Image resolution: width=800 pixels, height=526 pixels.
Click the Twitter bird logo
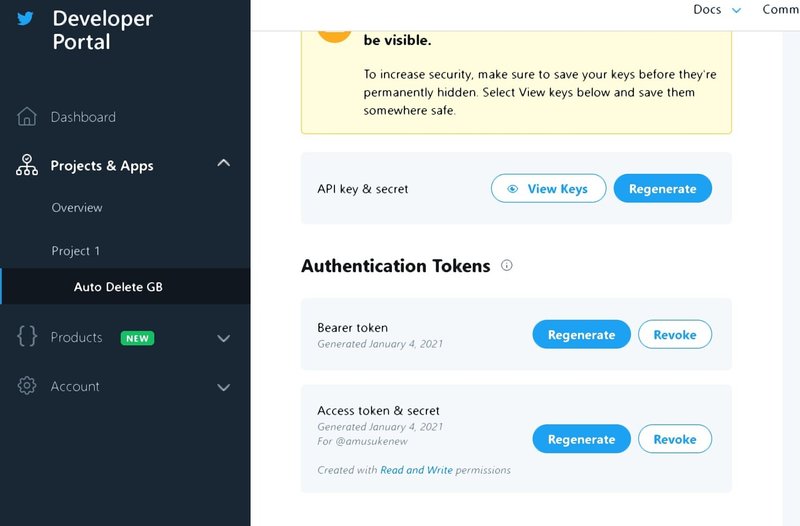pos(26,18)
